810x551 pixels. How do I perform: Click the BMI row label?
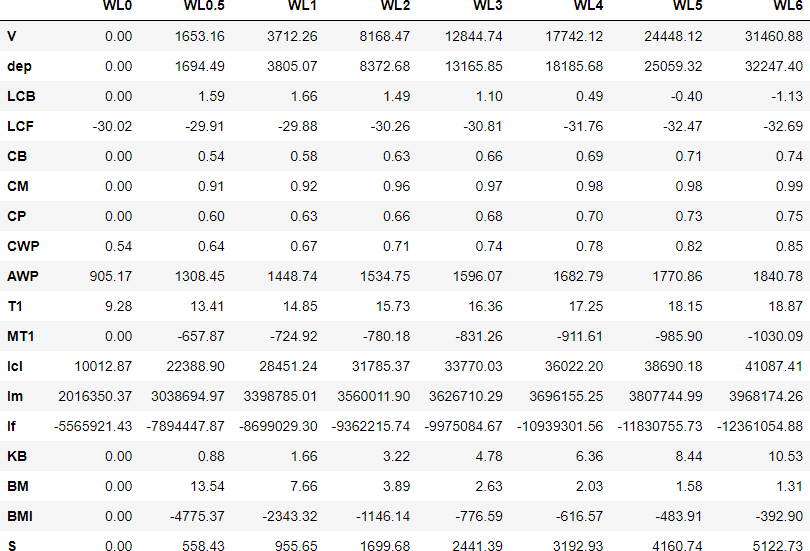(x=20, y=516)
